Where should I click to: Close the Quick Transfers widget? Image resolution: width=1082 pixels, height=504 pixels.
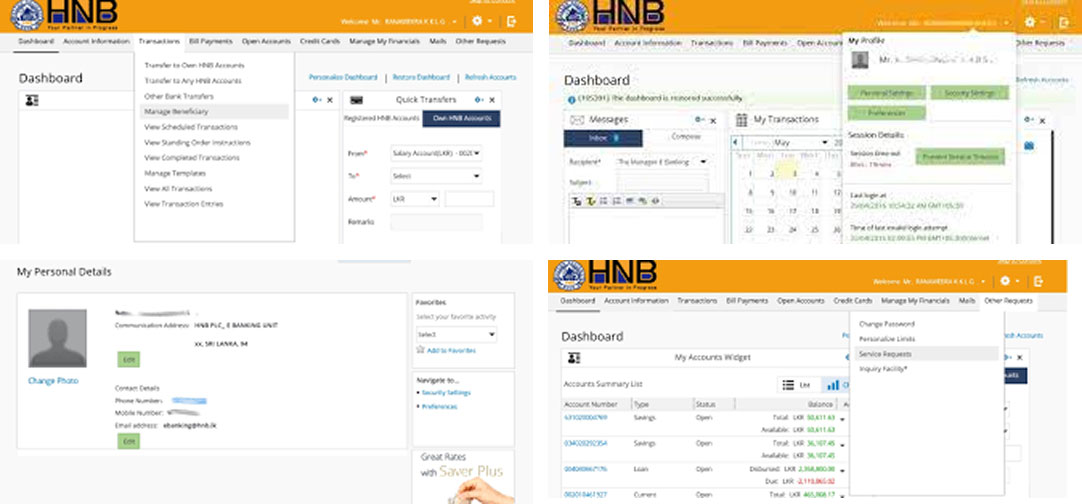(x=493, y=100)
